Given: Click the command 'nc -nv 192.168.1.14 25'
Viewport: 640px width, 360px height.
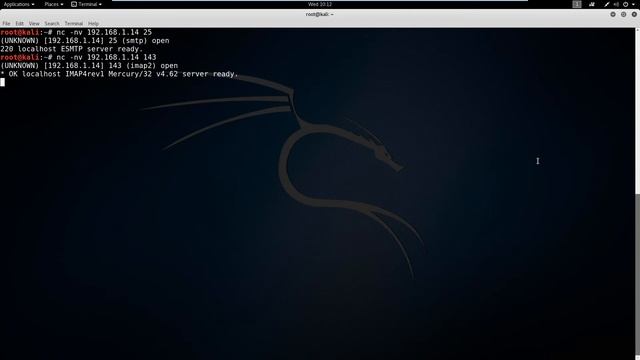Looking at the screenshot, I should coord(104,32).
